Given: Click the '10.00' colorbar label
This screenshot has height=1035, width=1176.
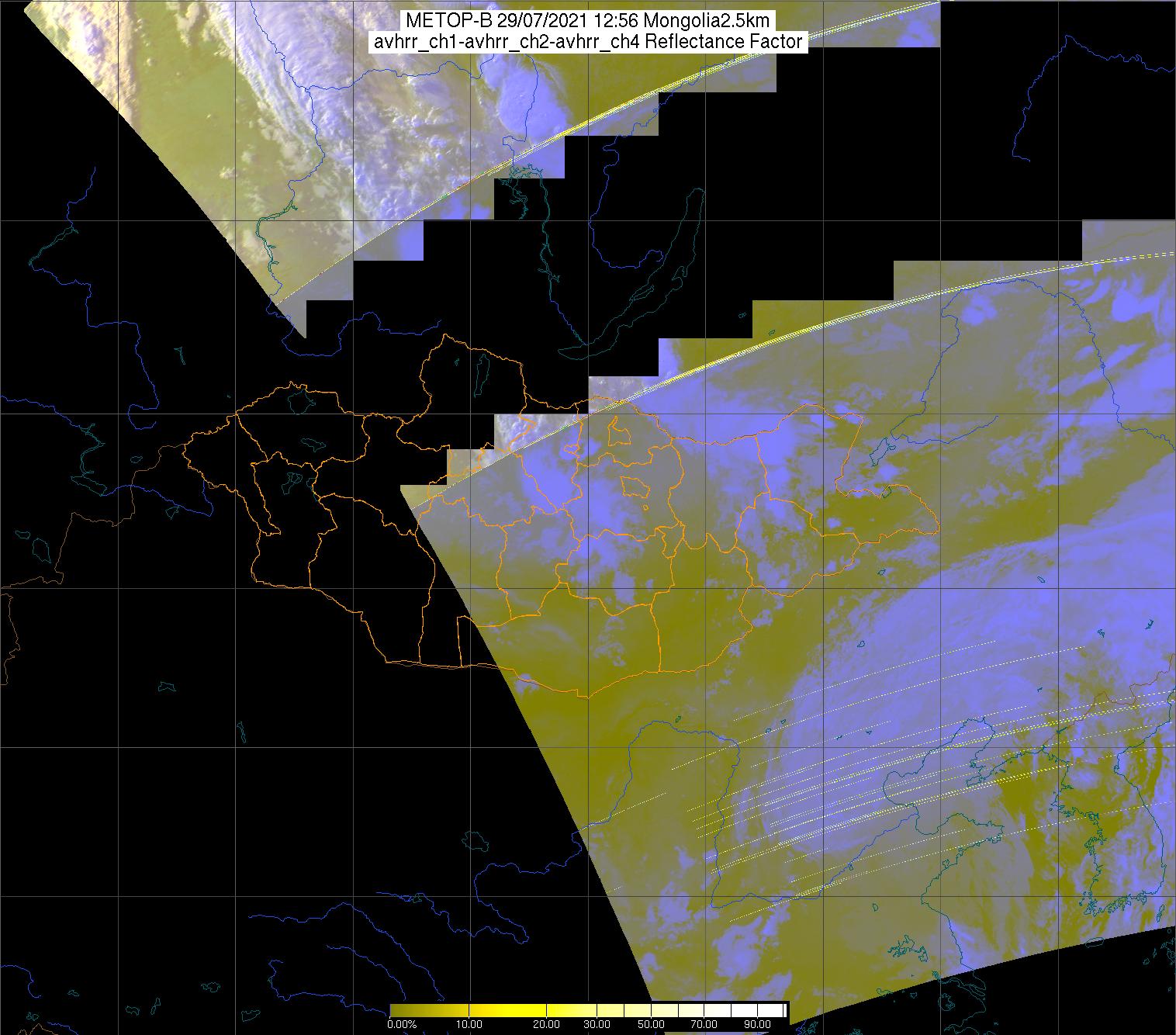Looking at the screenshot, I should (471, 1025).
